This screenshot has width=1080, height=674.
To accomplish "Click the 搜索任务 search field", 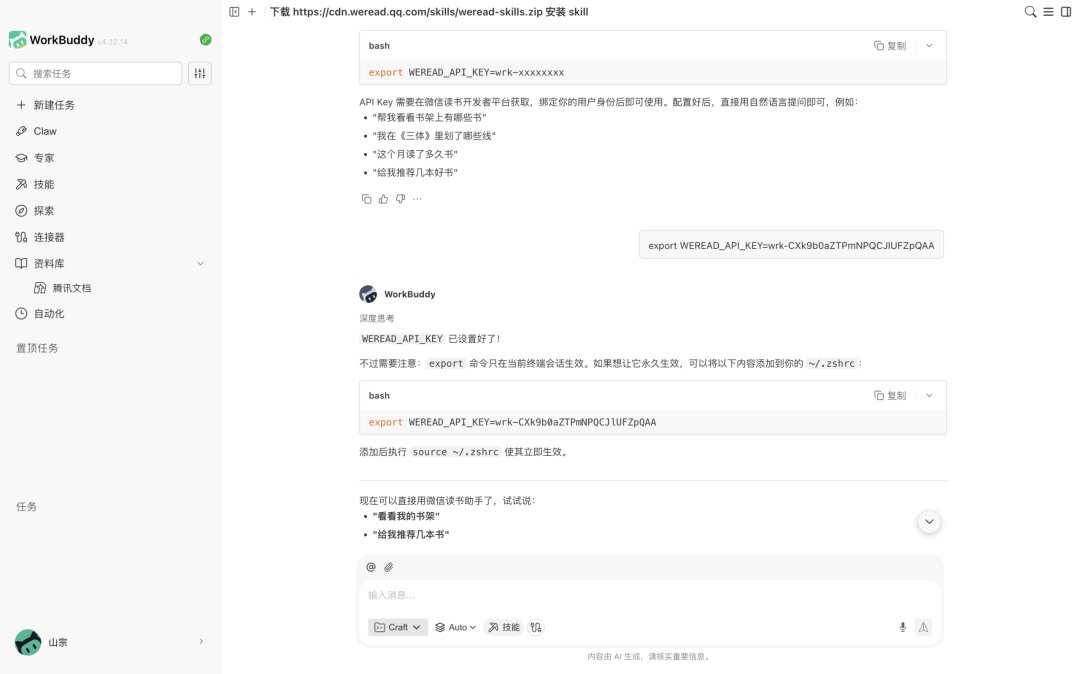I will pos(96,74).
